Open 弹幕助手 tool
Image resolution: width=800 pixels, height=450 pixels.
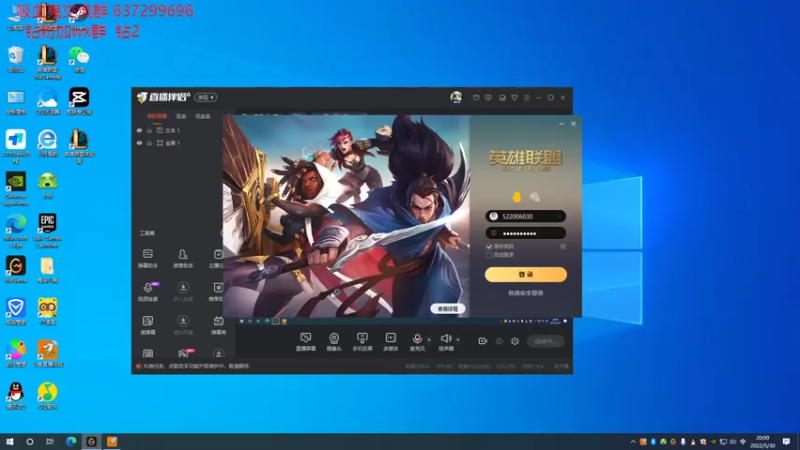pos(148,259)
